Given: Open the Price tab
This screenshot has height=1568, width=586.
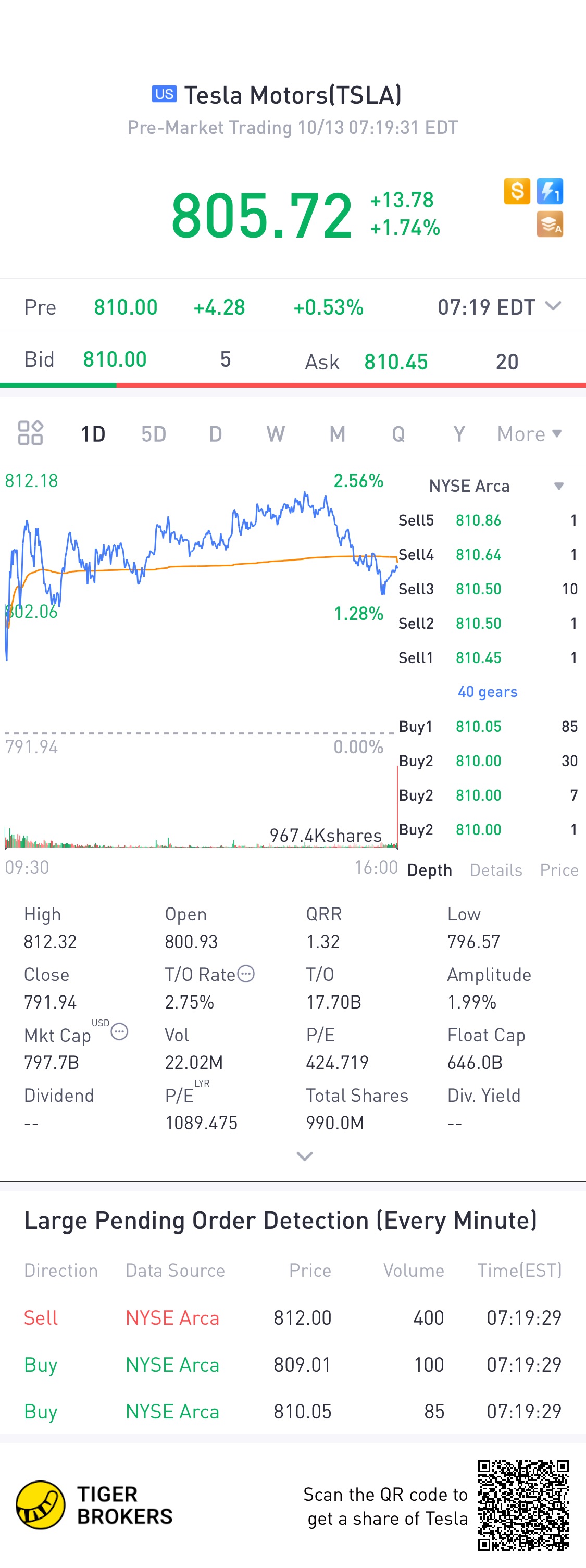Looking at the screenshot, I should click(x=558, y=870).
